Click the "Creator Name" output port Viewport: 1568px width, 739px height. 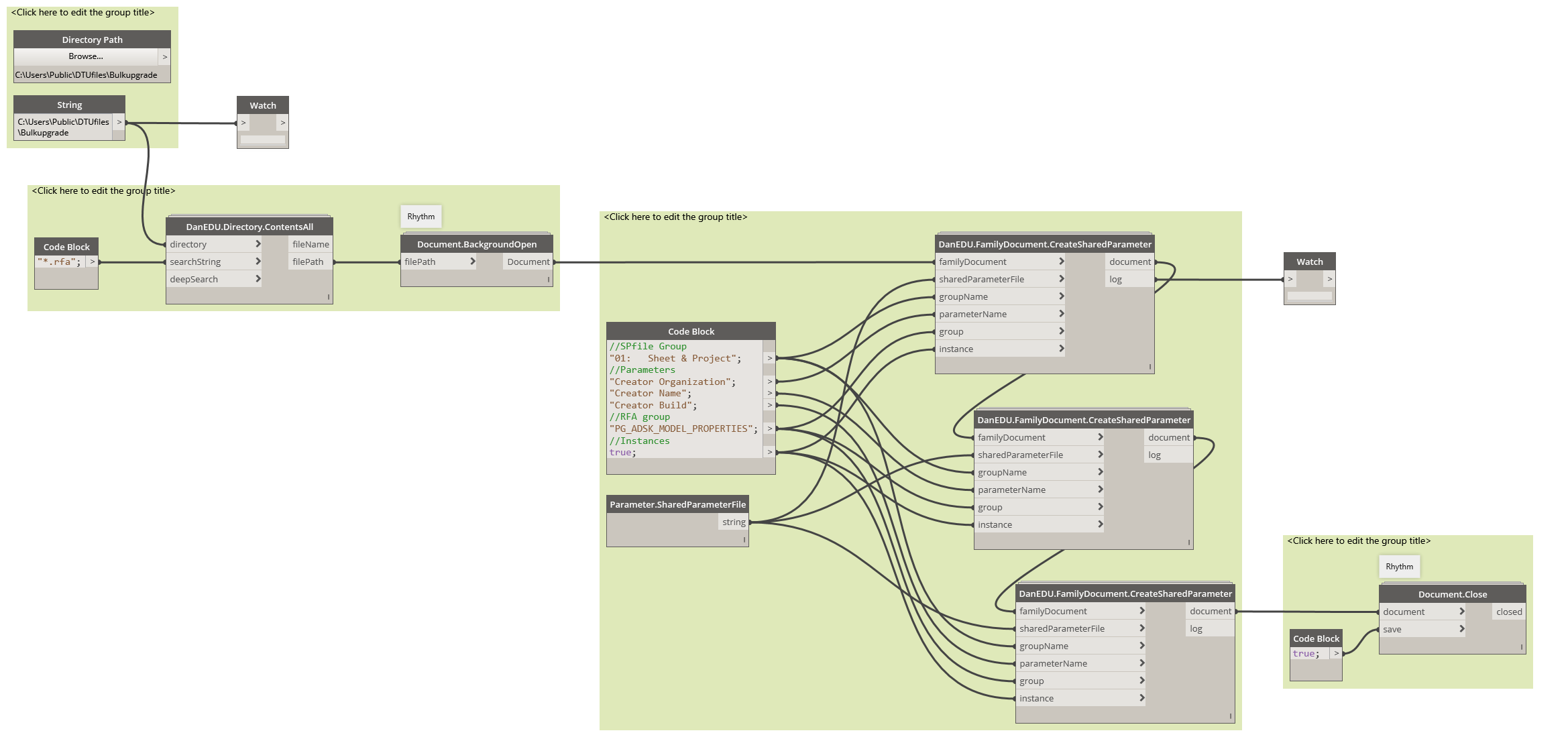point(769,393)
